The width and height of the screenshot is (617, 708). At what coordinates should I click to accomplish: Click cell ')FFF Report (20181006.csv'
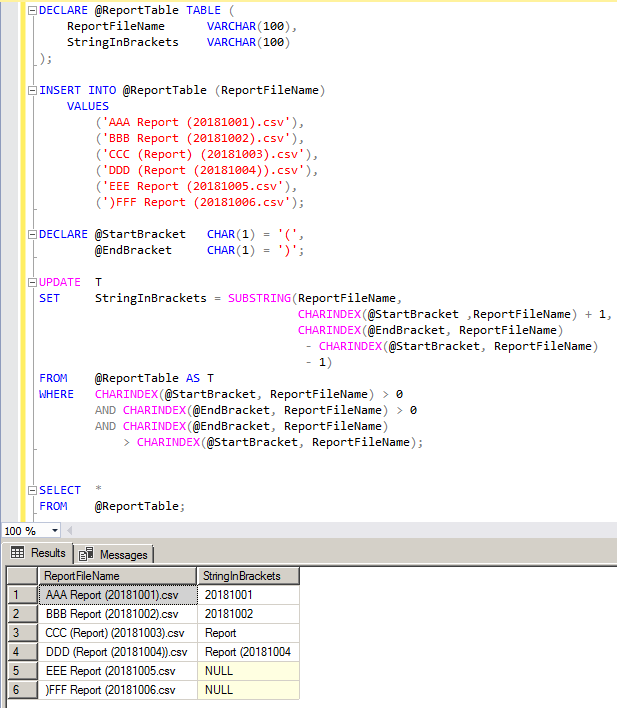tap(118, 689)
